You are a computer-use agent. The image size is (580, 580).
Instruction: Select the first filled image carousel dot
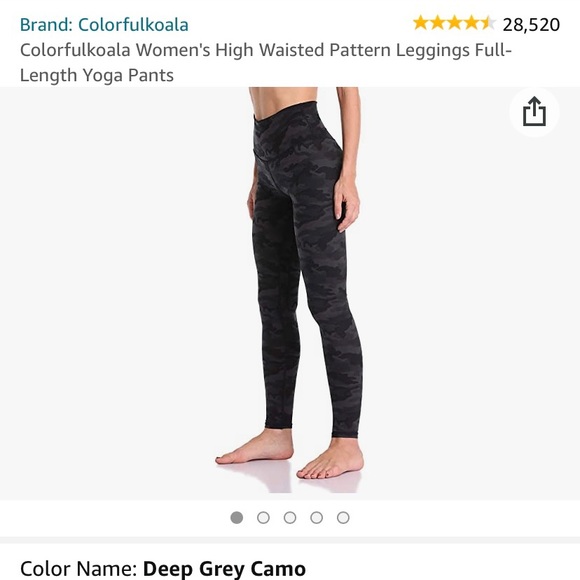237,517
